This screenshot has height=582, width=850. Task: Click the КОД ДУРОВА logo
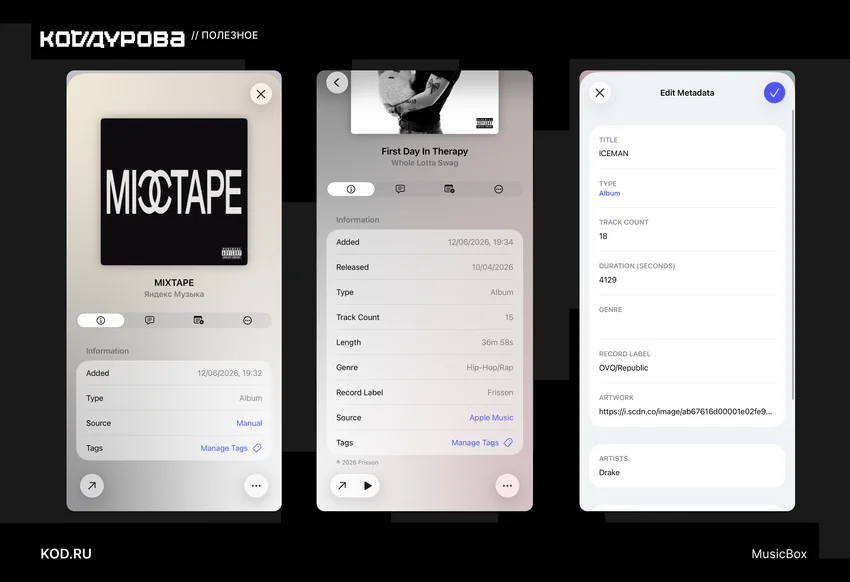[112, 38]
